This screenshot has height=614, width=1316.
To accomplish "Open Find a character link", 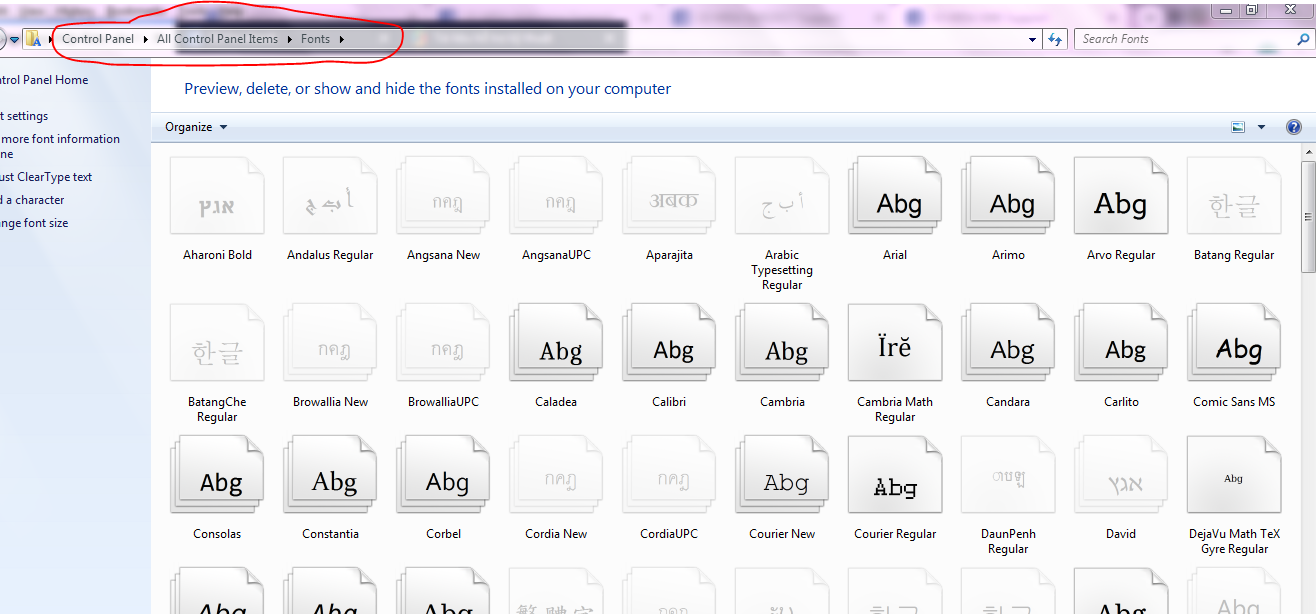I will click(x=32, y=200).
